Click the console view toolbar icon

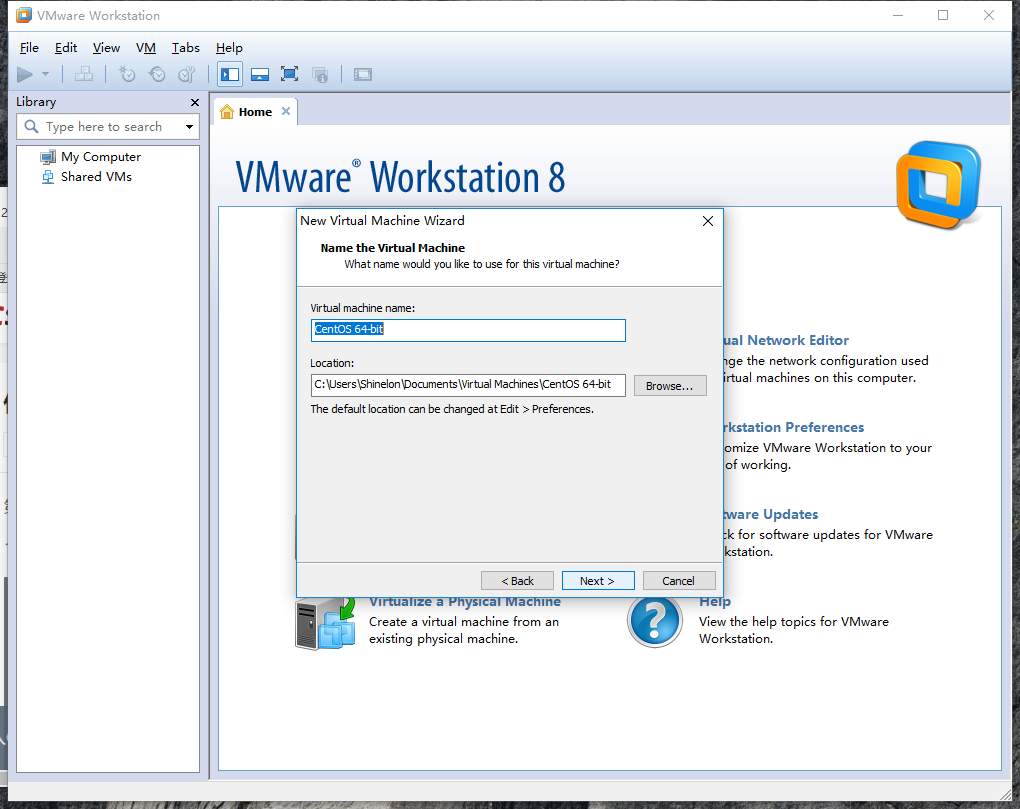(363, 75)
